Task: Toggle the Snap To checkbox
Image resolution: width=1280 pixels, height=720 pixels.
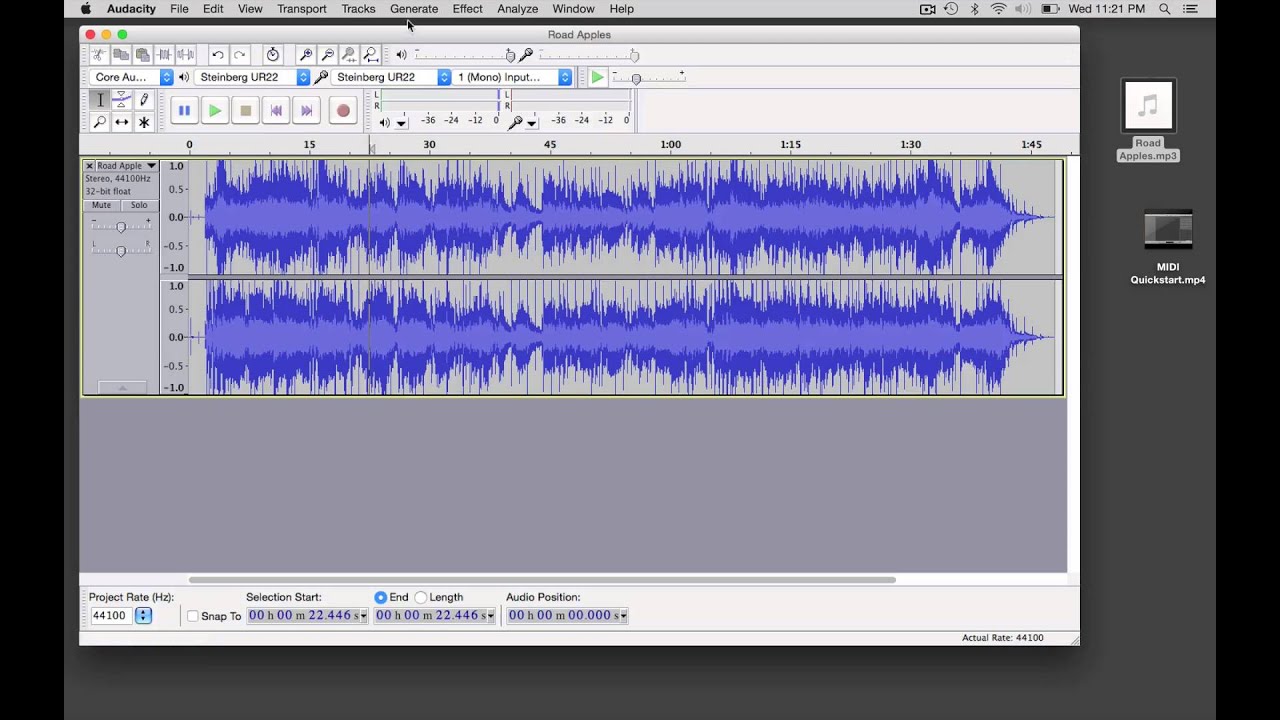Action: [x=193, y=616]
